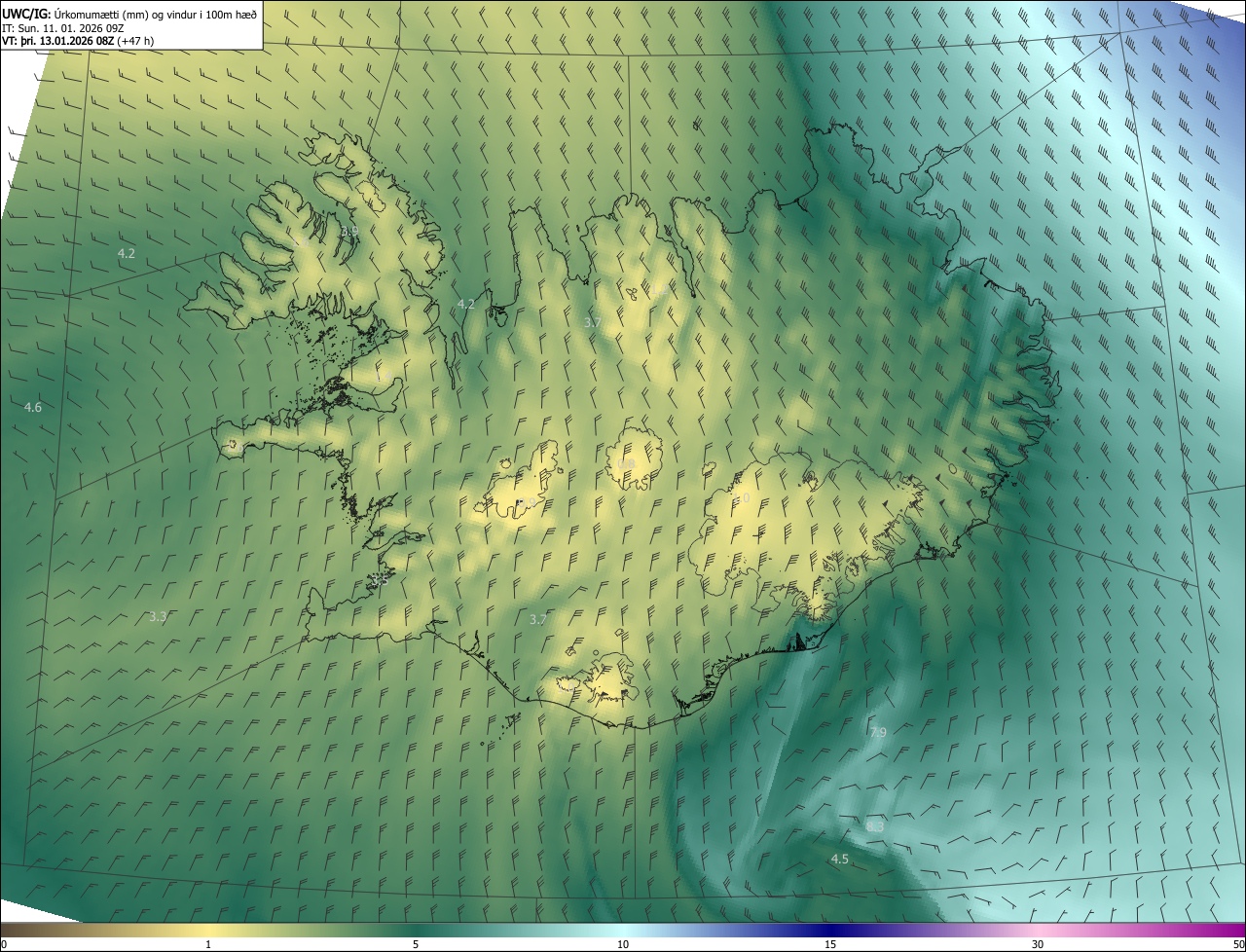The width and height of the screenshot is (1246, 952).
Task: Click the colorbar tick label 1
Action: (208, 944)
